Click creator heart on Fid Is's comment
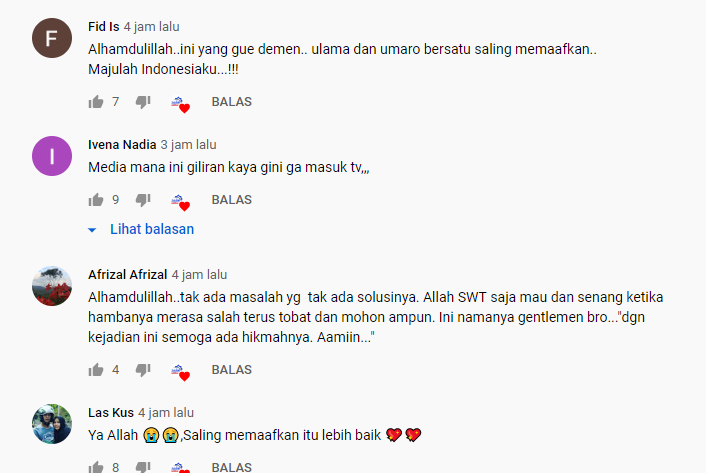The width and height of the screenshot is (706, 473). coord(181,104)
